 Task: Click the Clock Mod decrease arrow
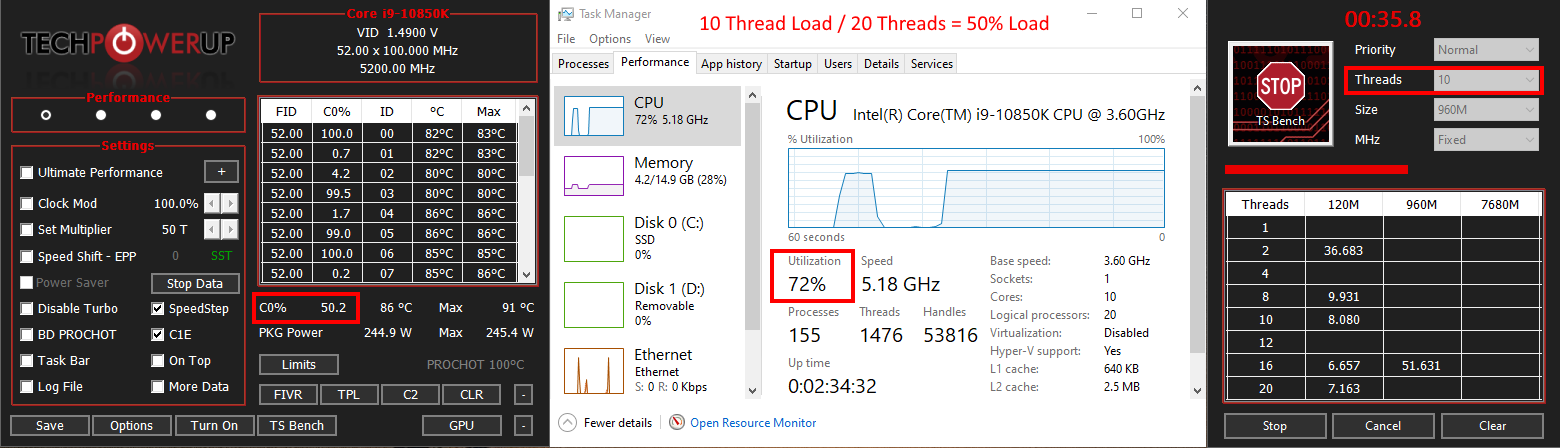(211, 203)
